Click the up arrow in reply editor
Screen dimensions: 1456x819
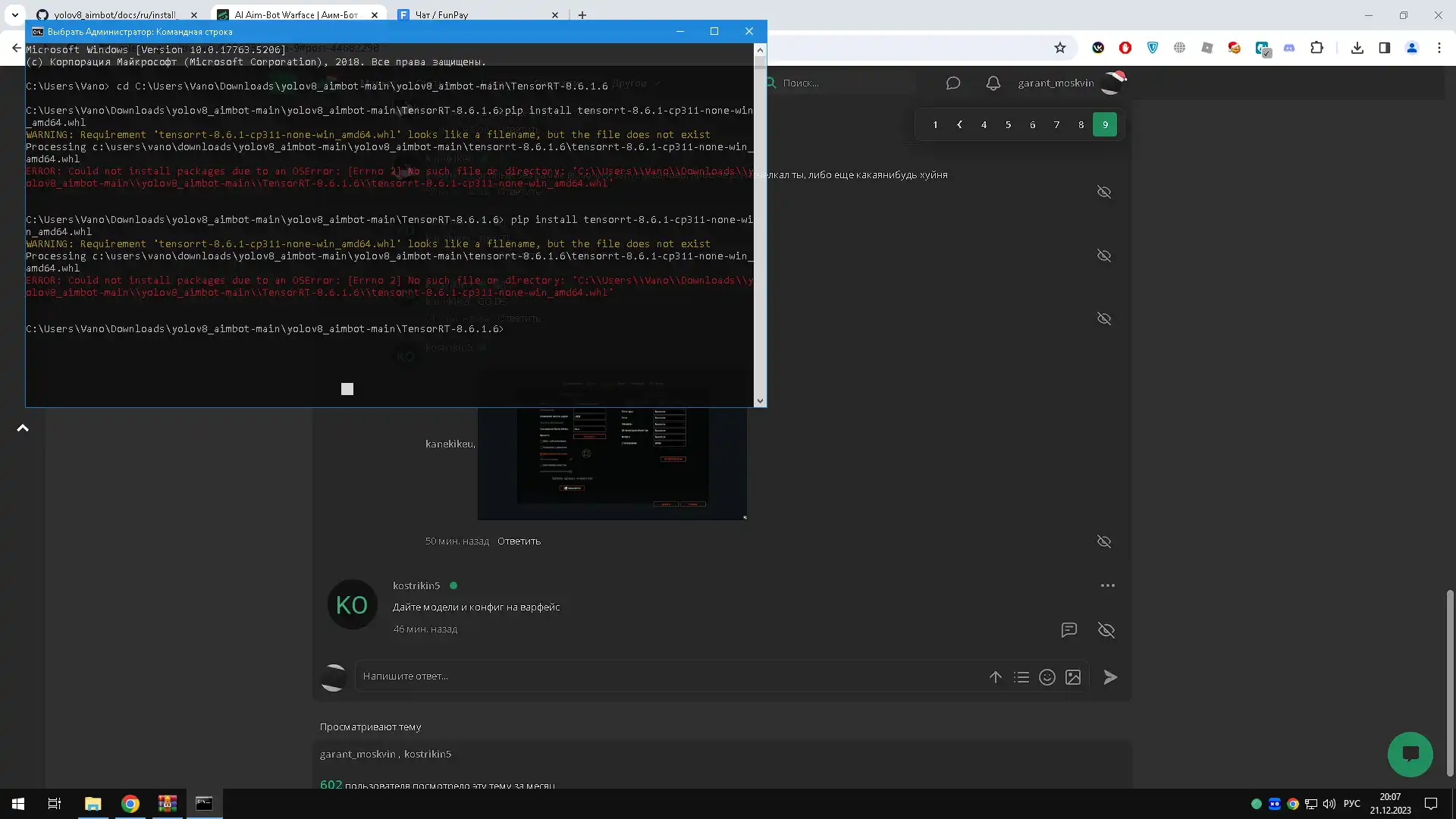(x=996, y=677)
